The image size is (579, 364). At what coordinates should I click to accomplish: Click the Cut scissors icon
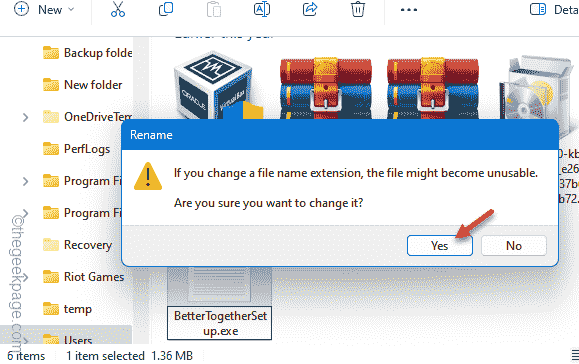[x=118, y=10]
